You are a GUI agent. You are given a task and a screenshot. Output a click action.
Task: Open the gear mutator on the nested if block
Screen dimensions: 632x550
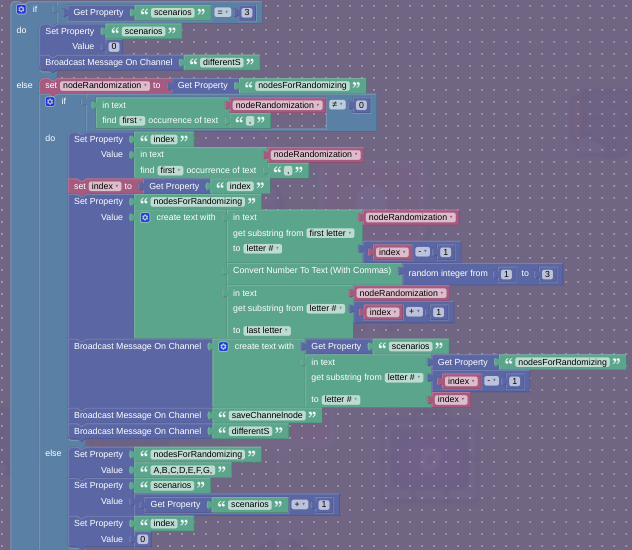pos(50,101)
